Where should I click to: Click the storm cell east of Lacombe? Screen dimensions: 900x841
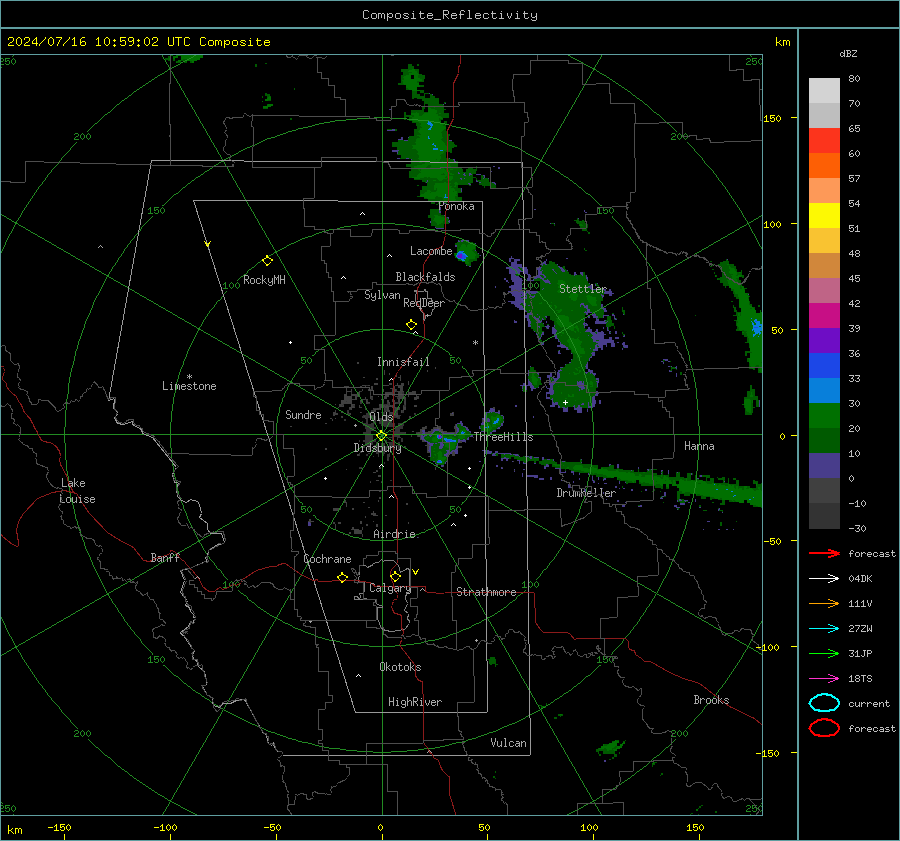(465, 253)
